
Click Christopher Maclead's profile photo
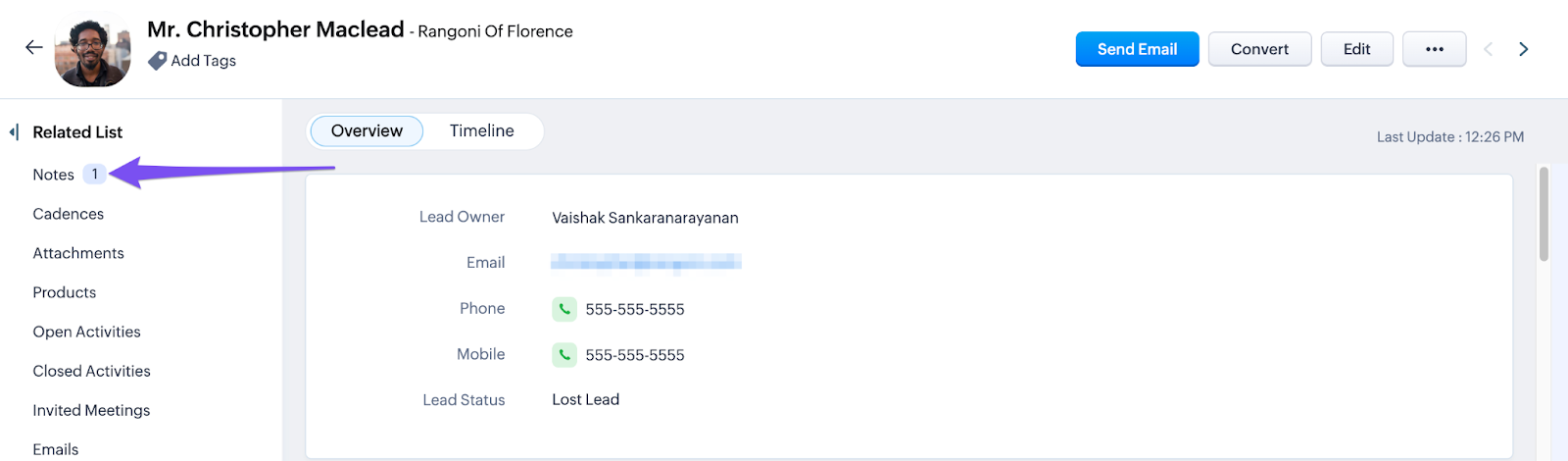click(93, 51)
